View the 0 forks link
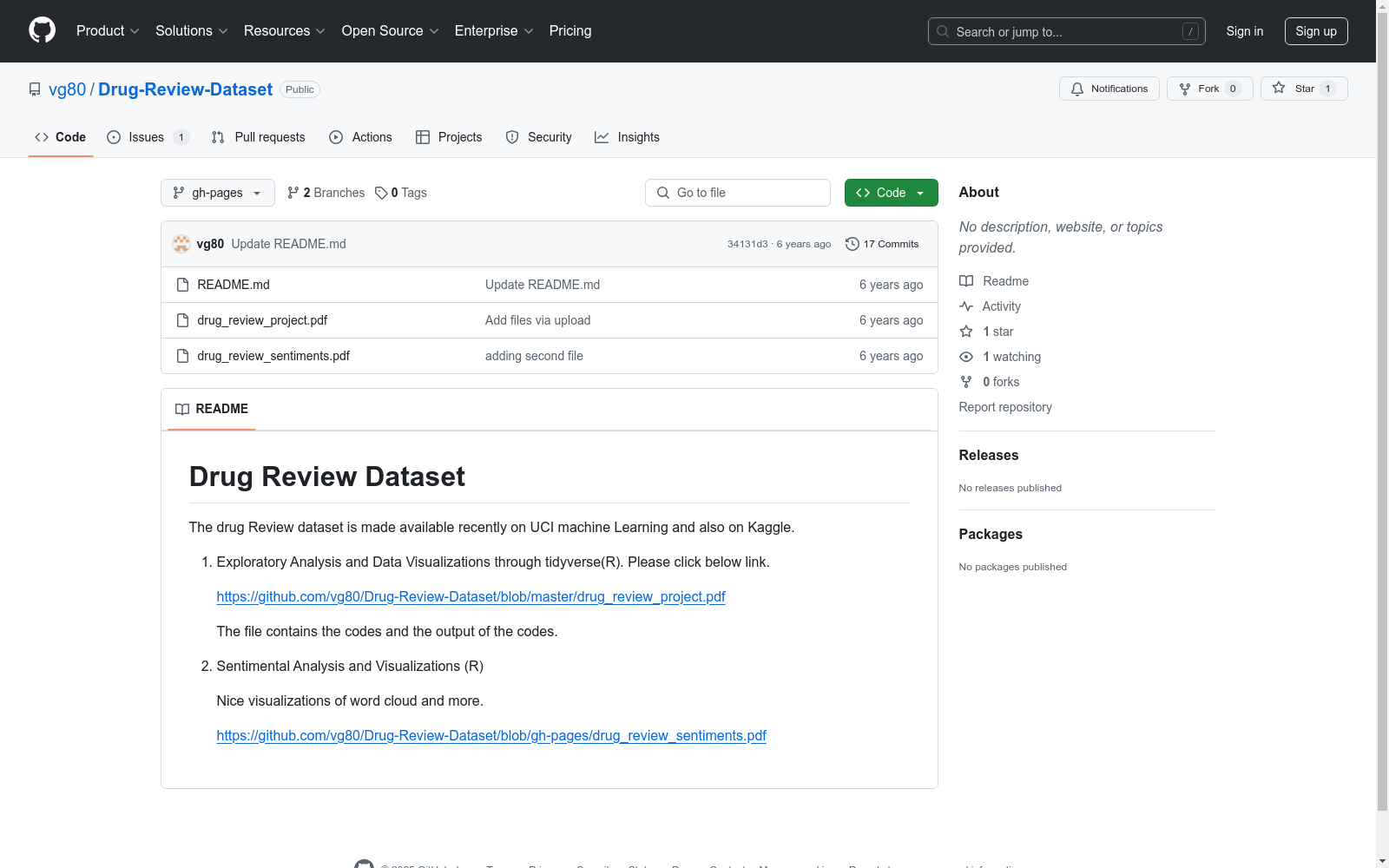This screenshot has width=1389, height=868. 990,382
